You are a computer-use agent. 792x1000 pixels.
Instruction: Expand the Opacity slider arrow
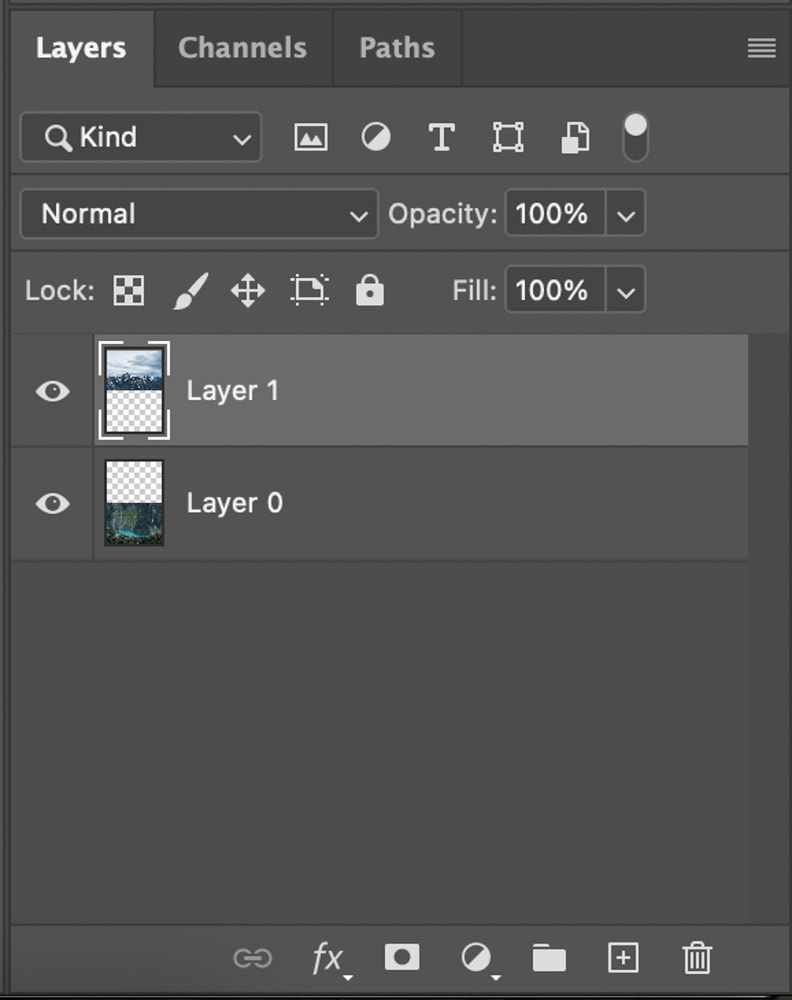click(x=626, y=214)
